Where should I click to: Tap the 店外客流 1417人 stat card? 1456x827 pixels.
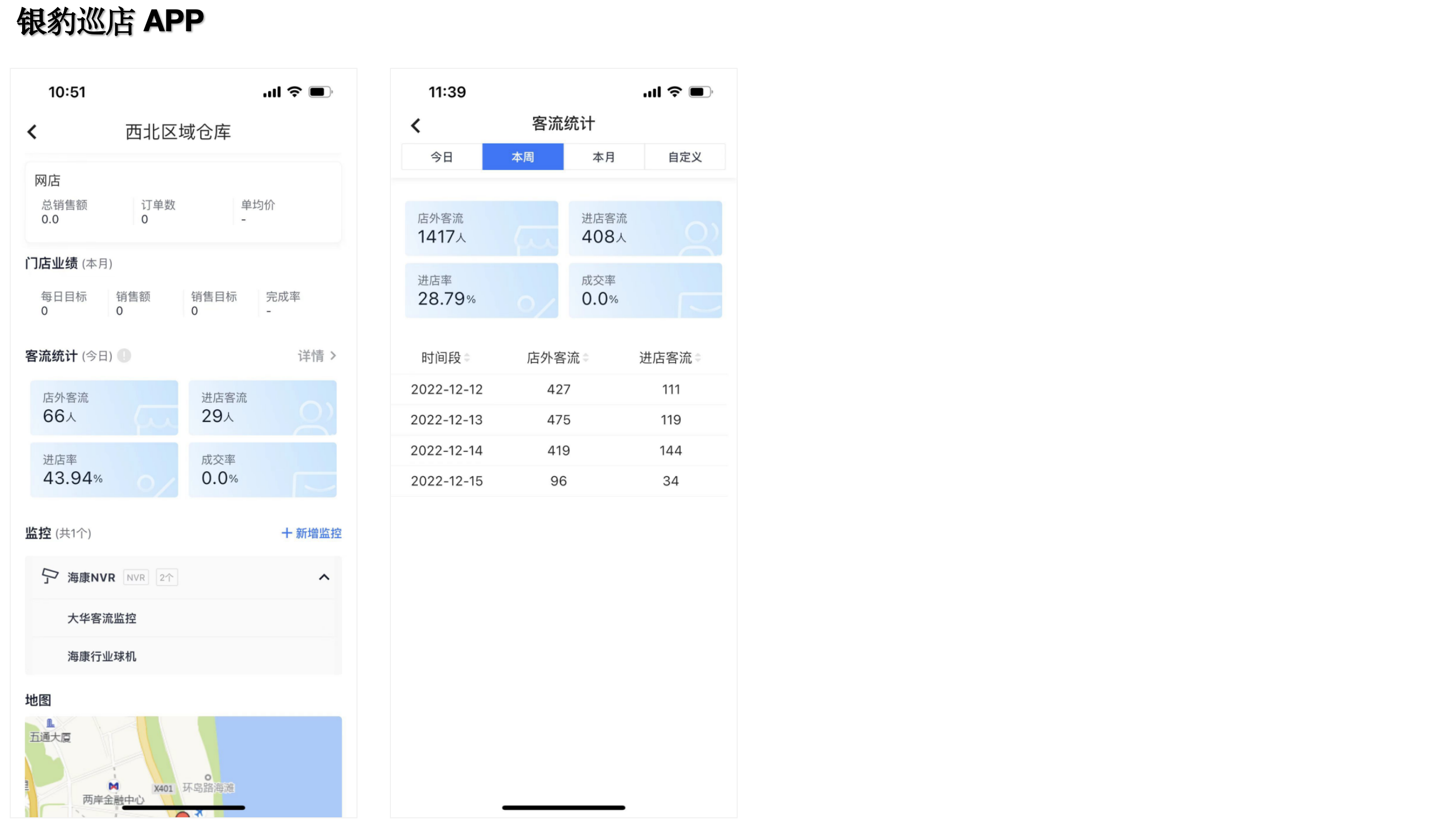481,228
